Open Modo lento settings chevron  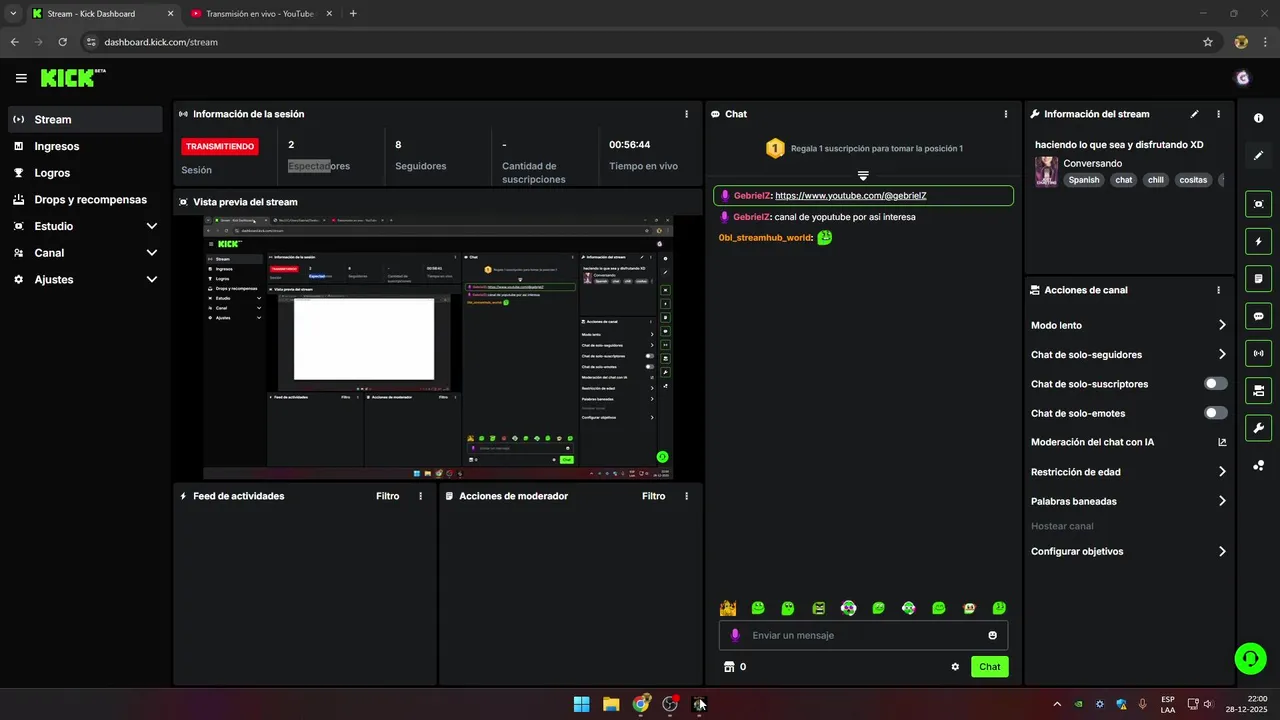(x=1222, y=325)
